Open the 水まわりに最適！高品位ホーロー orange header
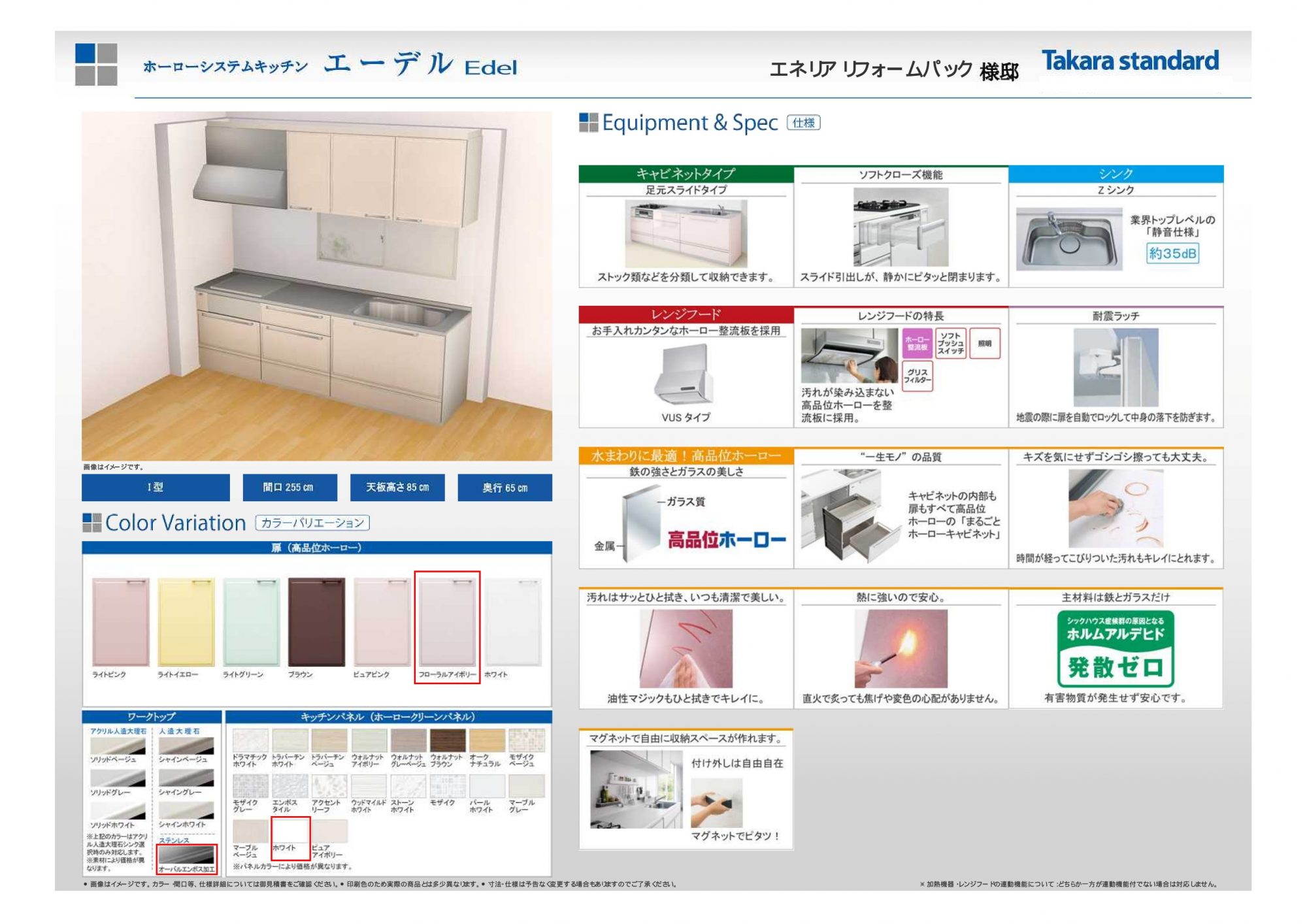Image resolution: width=1307 pixels, height=924 pixels. (686, 455)
